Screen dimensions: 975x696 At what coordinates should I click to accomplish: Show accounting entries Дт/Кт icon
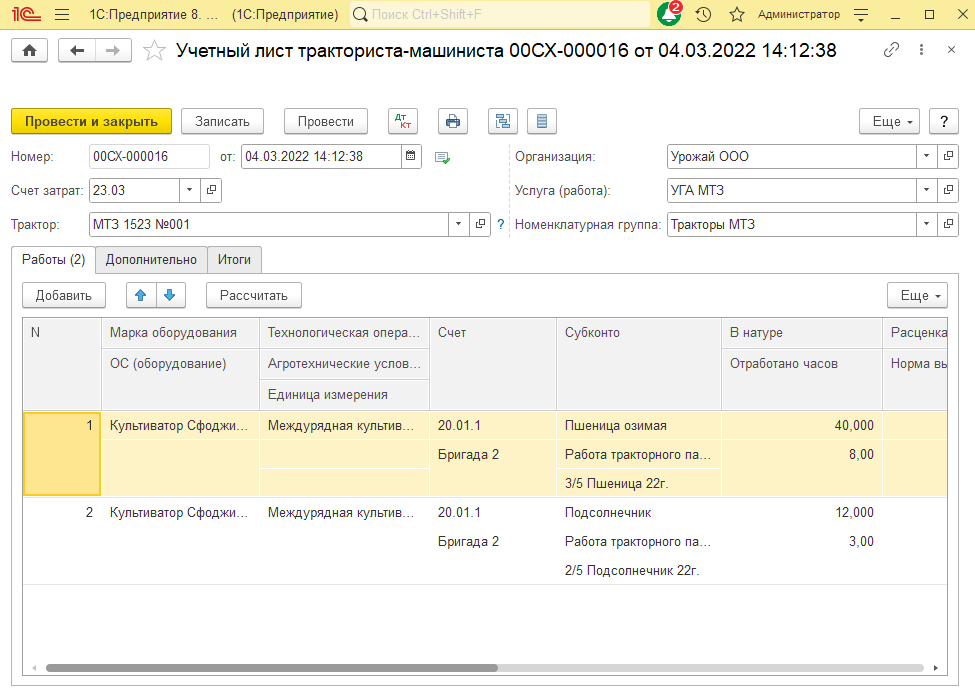(404, 121)
